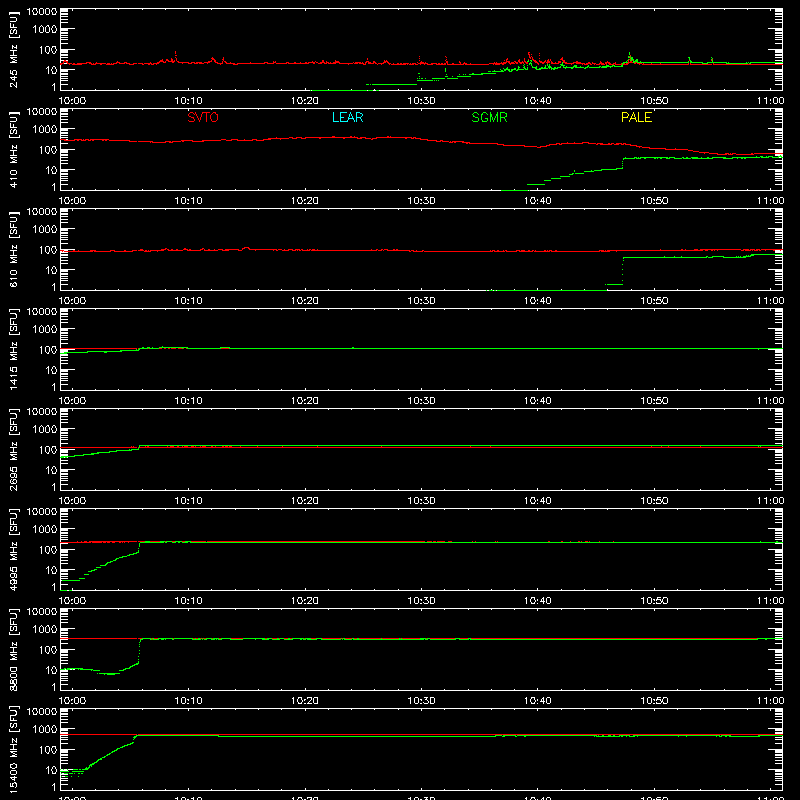
Task: Select the 8800 MHz [SFU] axis title
Action: tap(13, 649)
